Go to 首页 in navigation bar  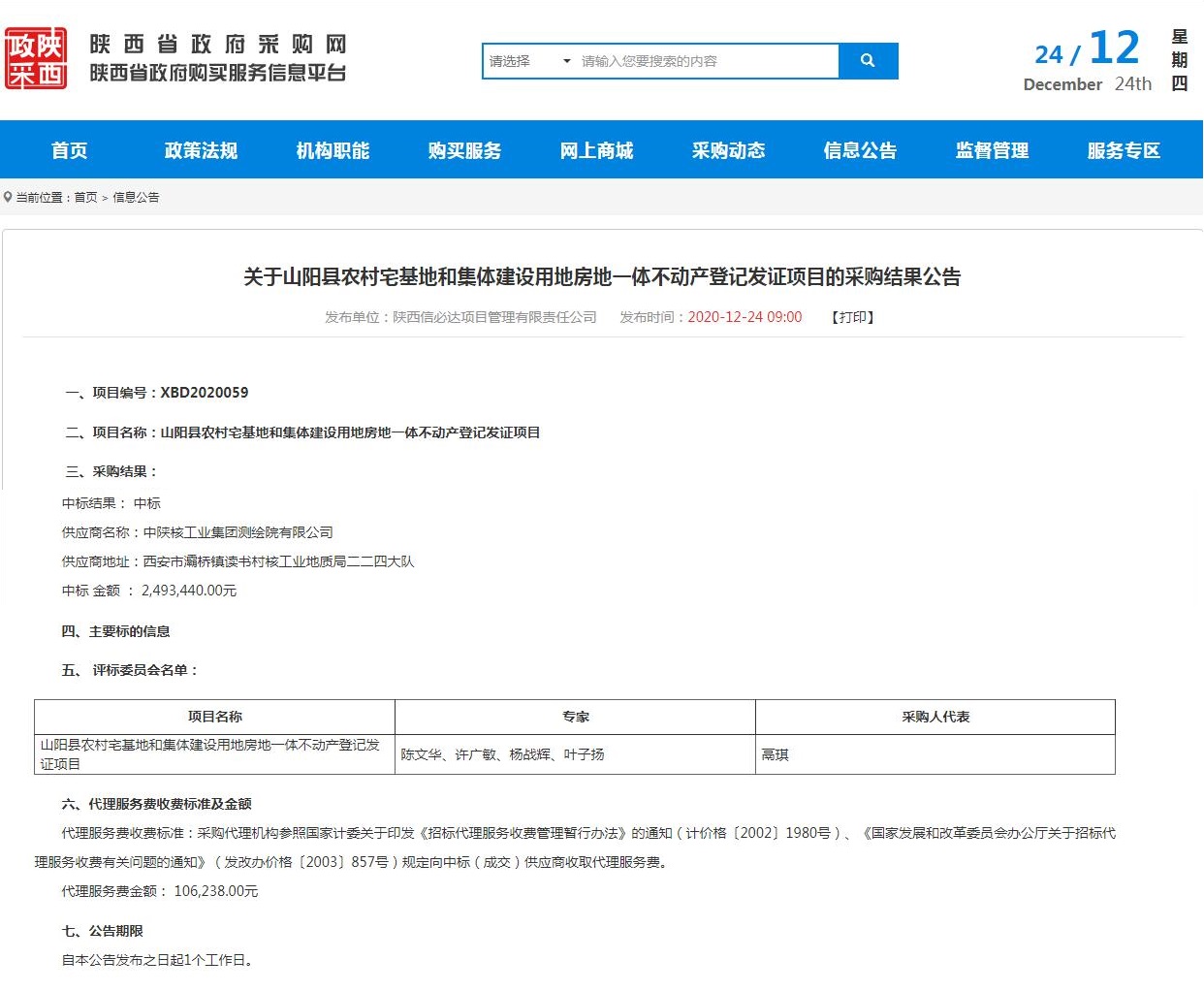point(70,150)
